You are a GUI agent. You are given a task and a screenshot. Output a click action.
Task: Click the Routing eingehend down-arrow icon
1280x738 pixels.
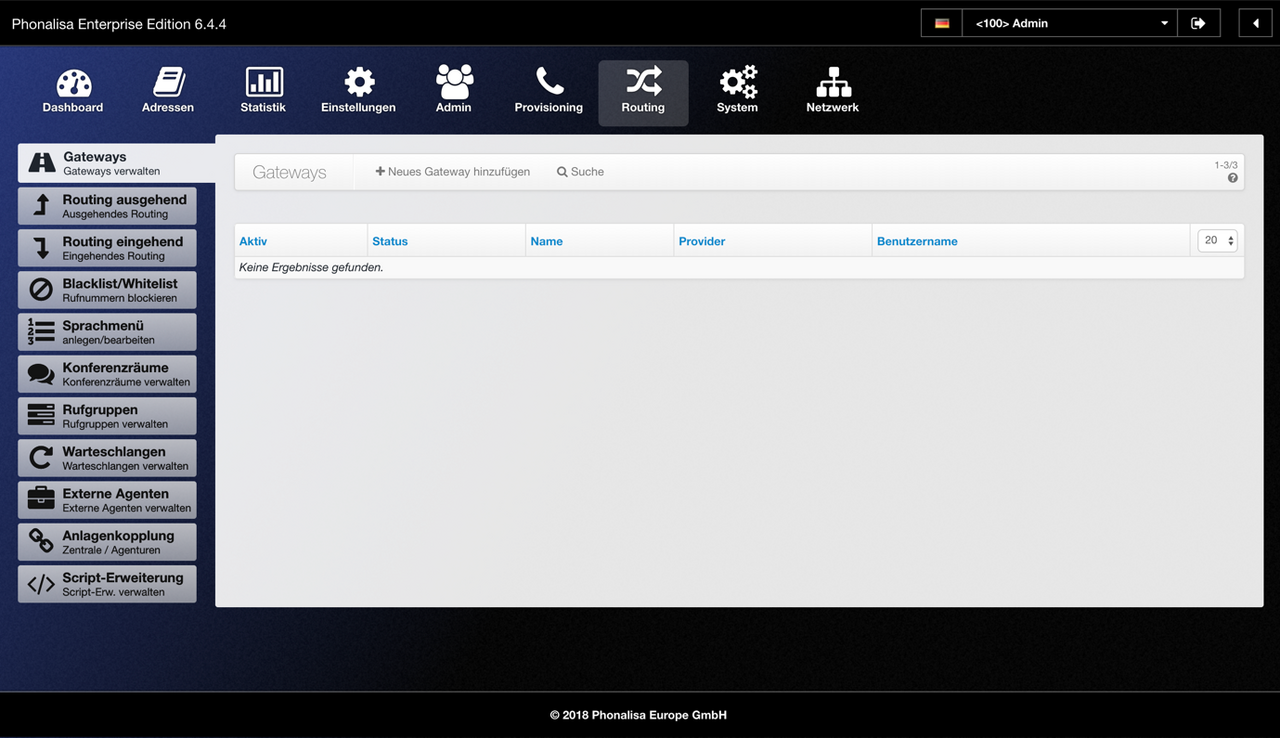(42, 247)
